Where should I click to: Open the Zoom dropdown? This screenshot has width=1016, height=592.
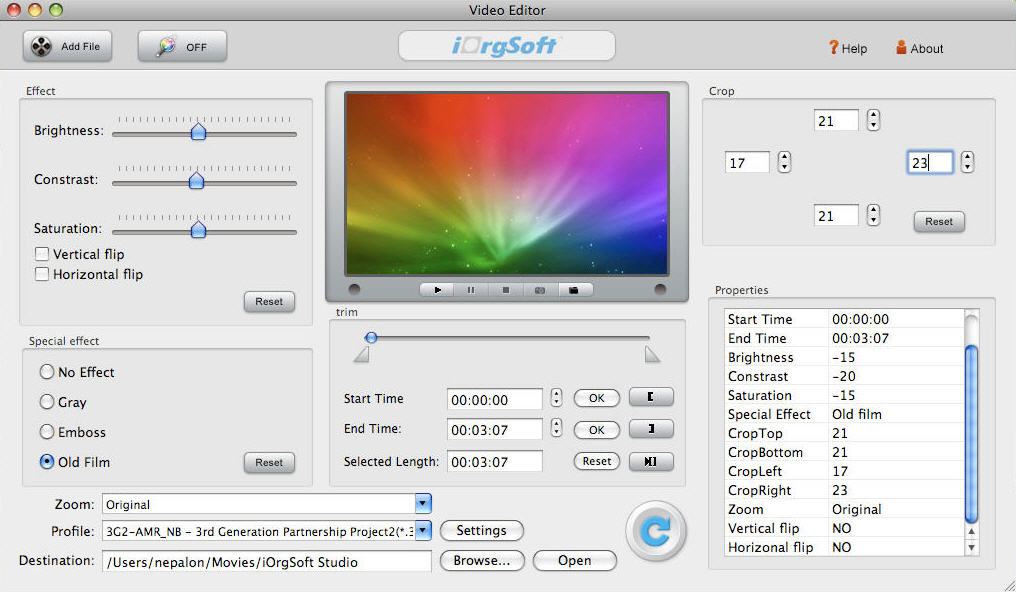(x=422, y=504)
